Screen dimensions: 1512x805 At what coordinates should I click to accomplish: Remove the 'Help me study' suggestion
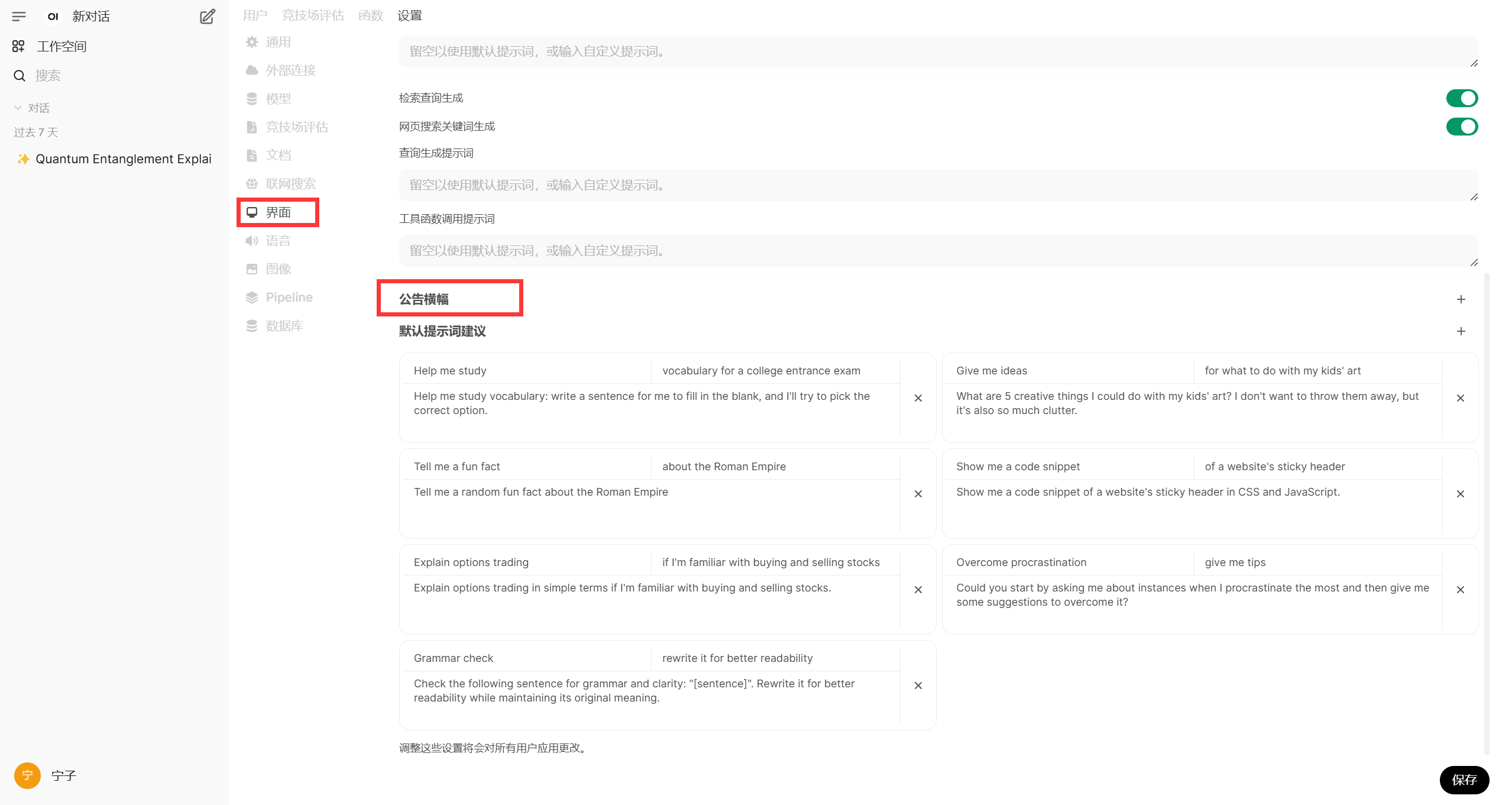pos(918,398)
